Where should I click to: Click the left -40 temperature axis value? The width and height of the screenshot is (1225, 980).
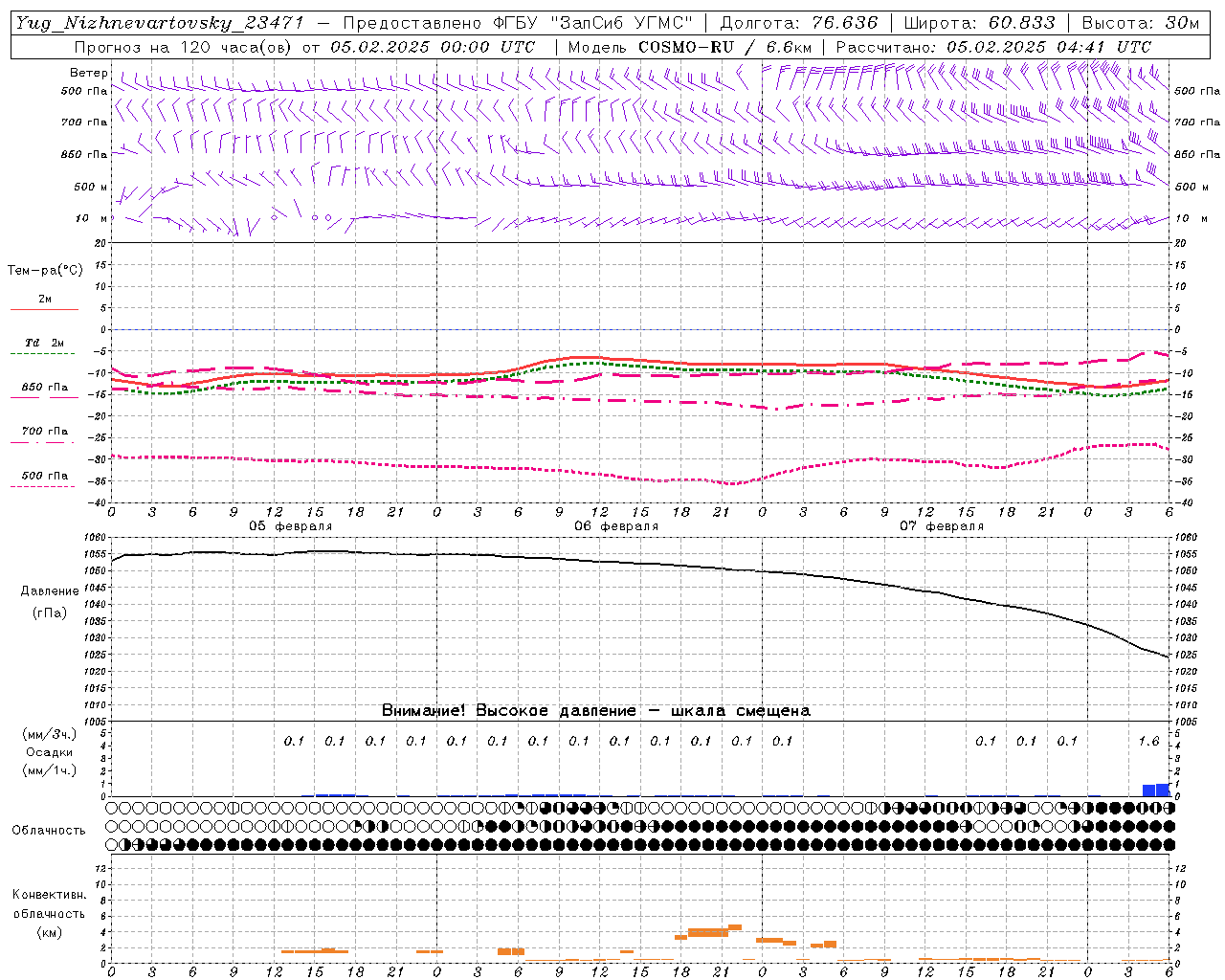click(99, 502)
